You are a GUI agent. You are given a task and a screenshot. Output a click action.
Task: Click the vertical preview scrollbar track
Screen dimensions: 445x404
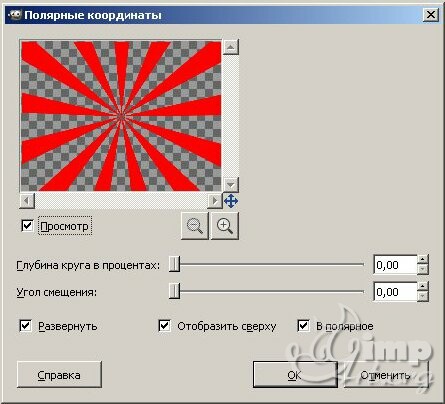point(231,116)
